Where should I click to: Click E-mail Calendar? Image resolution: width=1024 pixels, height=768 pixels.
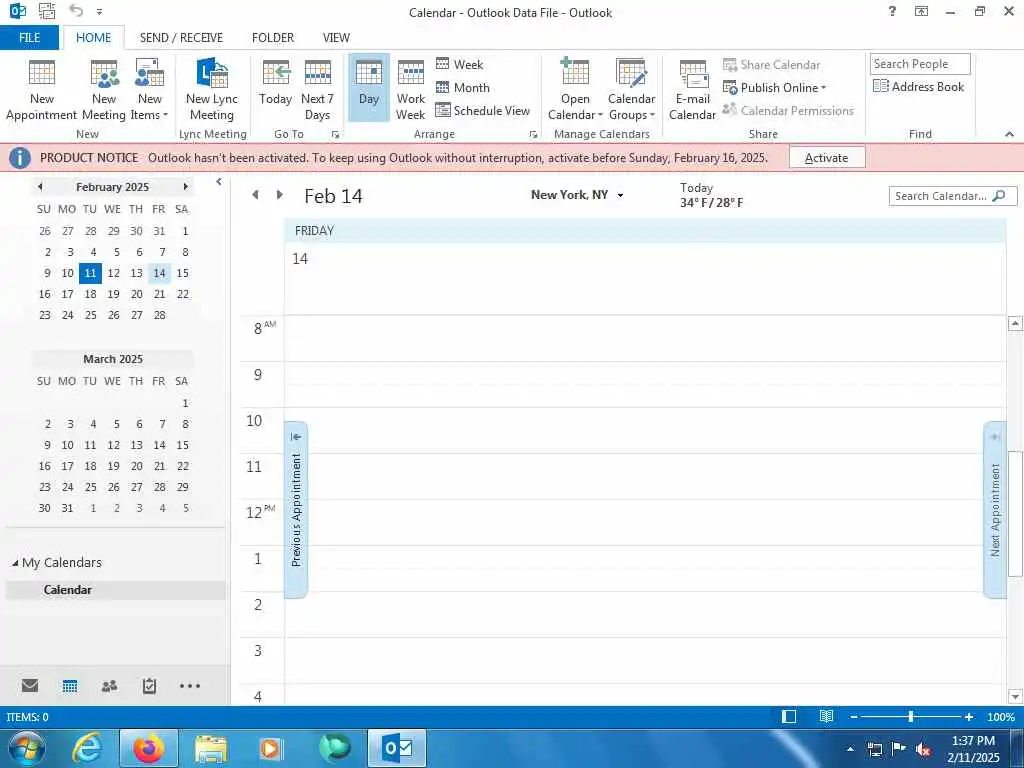(692, 89)
